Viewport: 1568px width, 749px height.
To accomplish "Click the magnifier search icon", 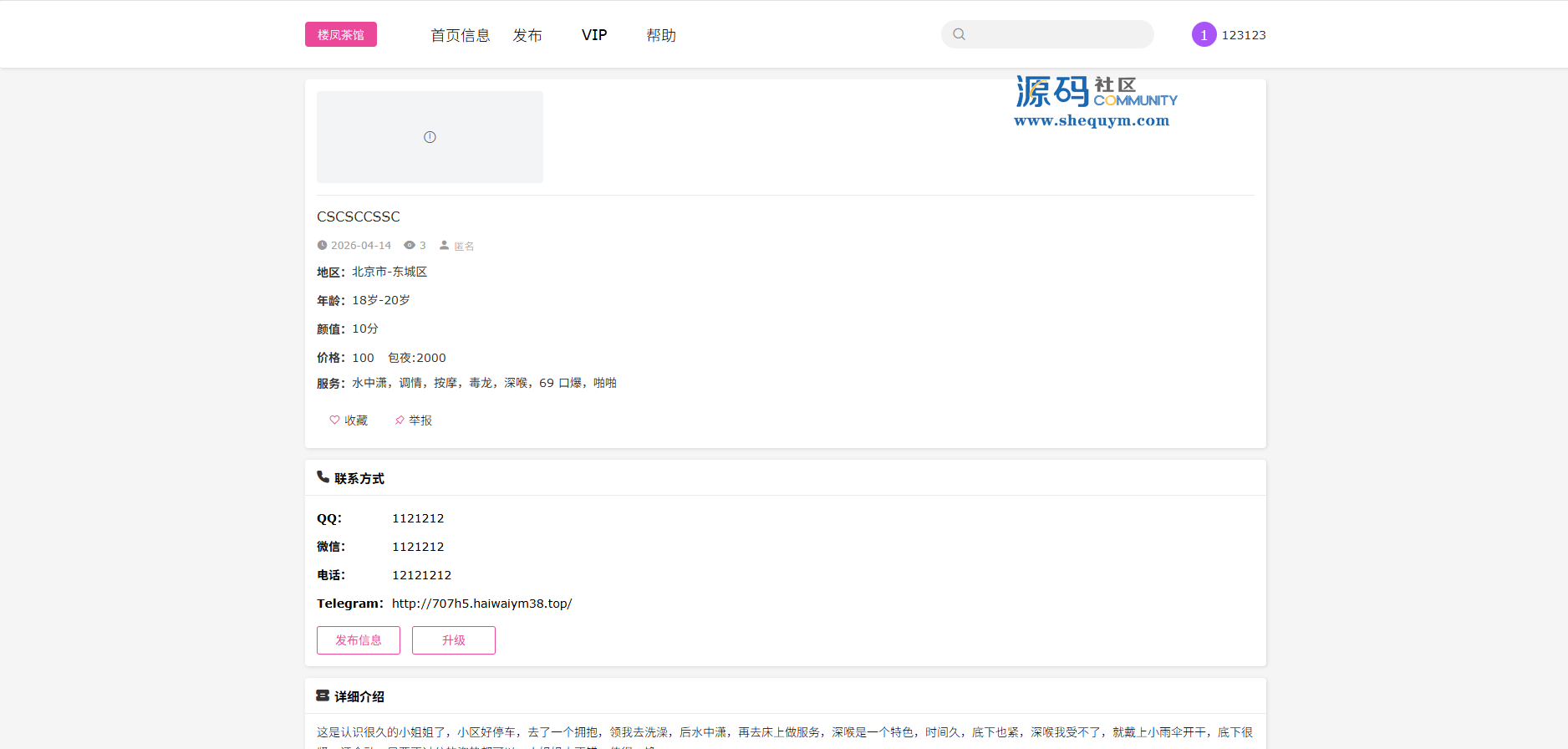I will point(960,34).
